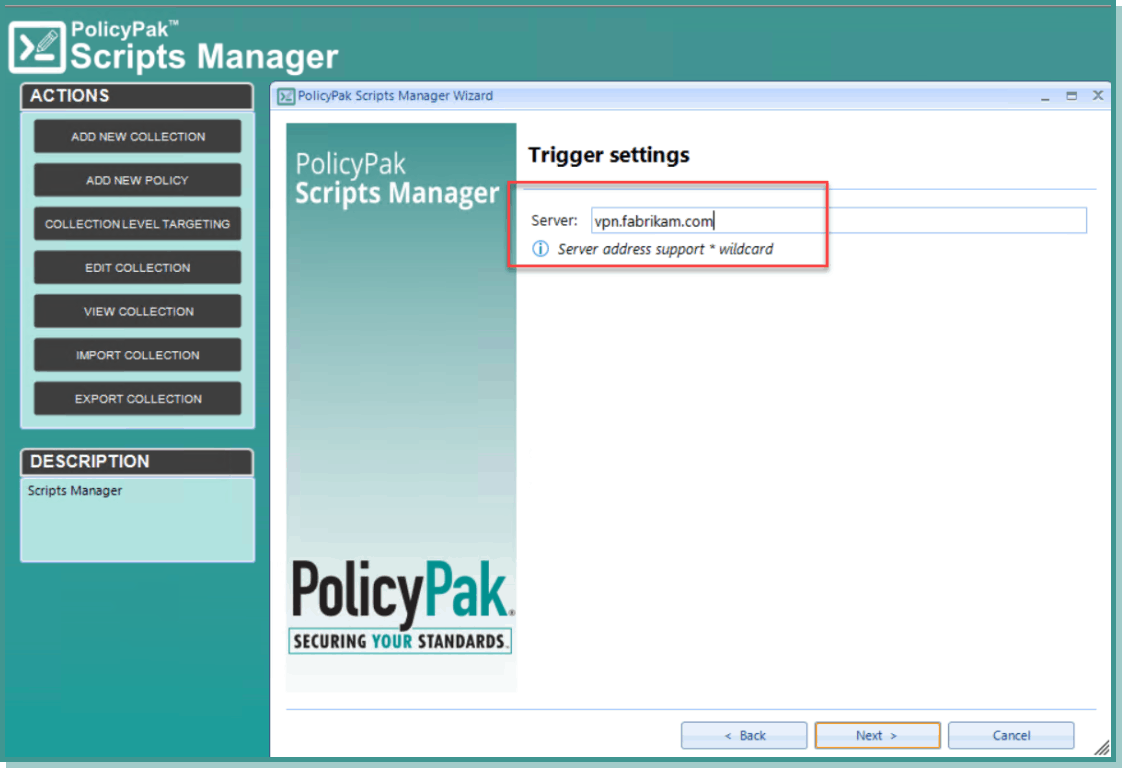Click the 'Server:' label

(x=554, y=221)
